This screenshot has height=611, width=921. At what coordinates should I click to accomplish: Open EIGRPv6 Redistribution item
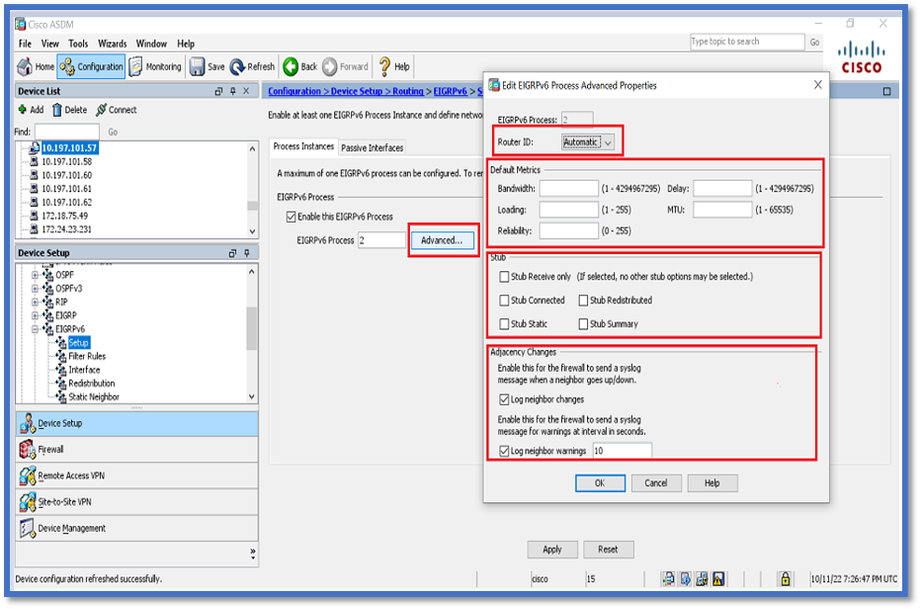tap(92, 383)
